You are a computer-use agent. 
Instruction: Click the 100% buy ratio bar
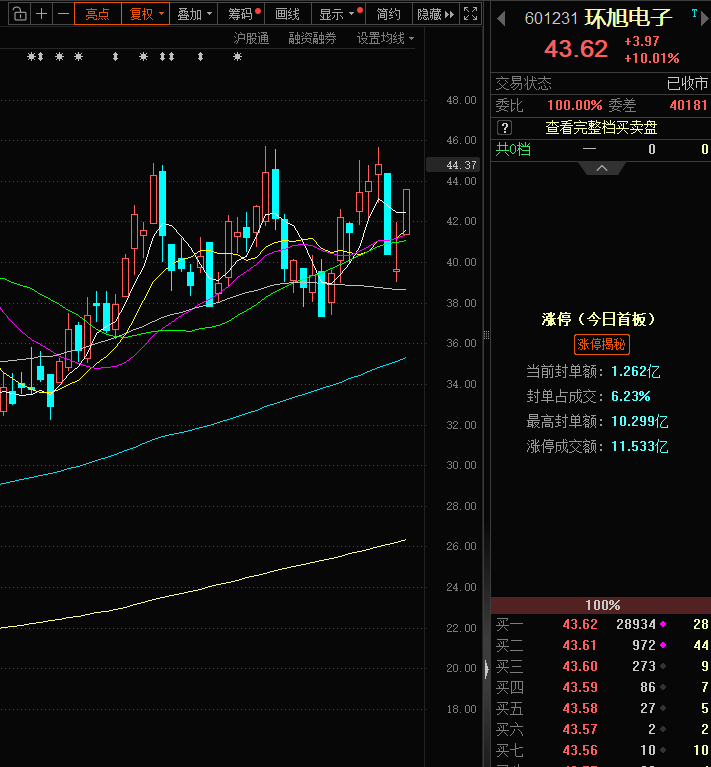[601, 606]
